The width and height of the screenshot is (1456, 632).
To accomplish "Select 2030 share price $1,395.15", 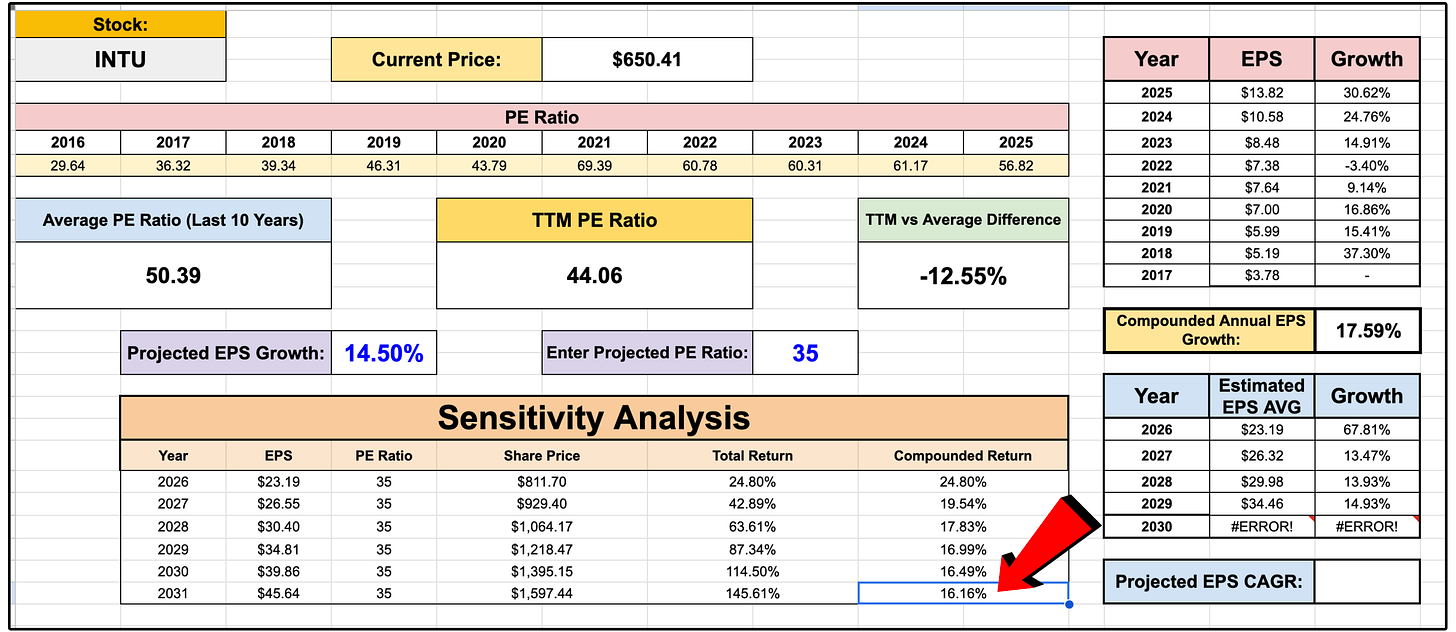I will tap(542, 571).
